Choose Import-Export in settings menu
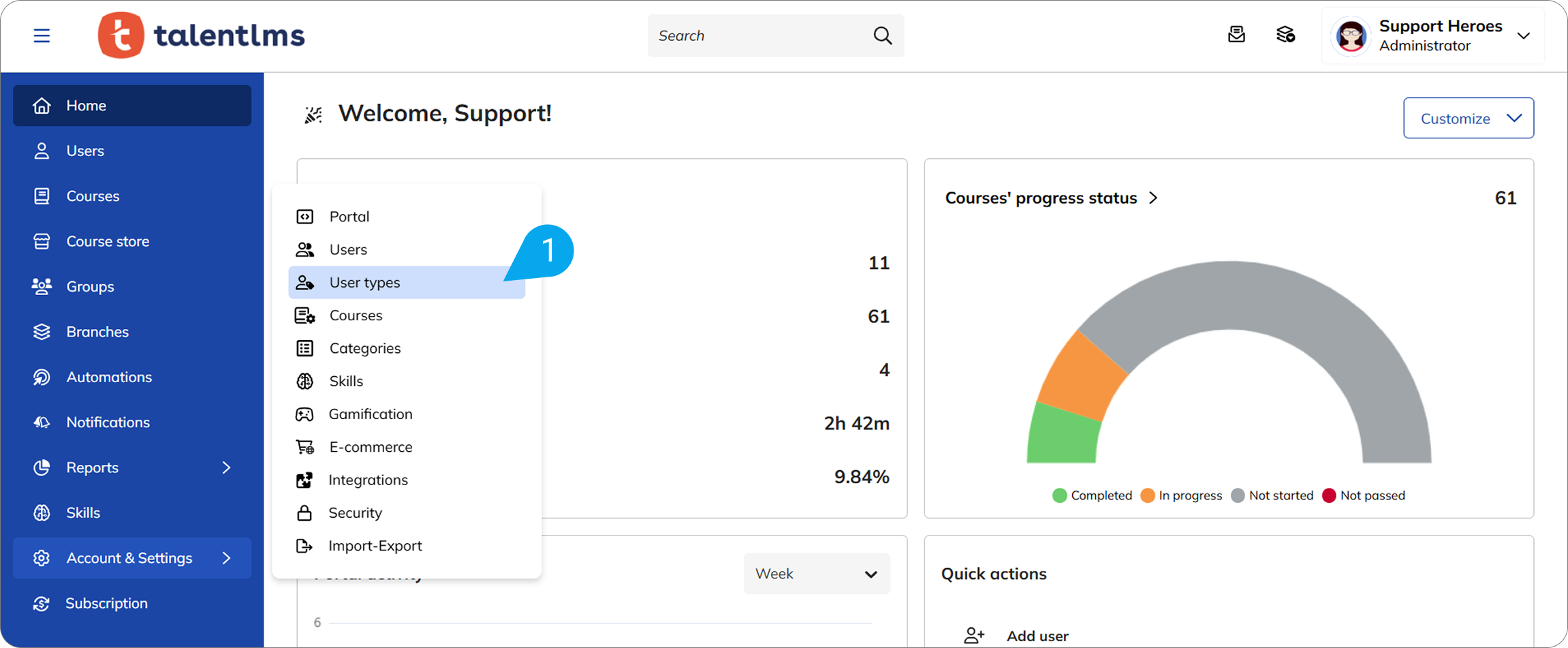The height and width of the screenshot is (648, 1568). [375, 546]
